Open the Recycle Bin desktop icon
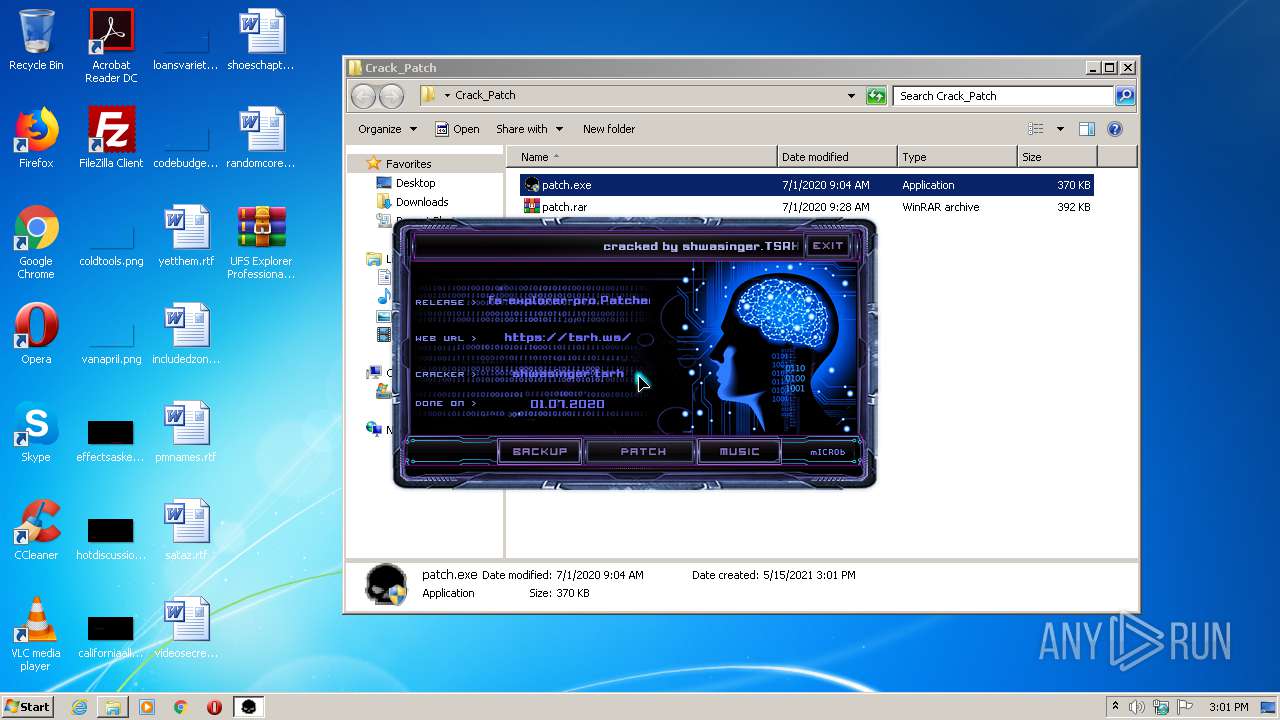1280x720 pixels. [x=36, y=40]
